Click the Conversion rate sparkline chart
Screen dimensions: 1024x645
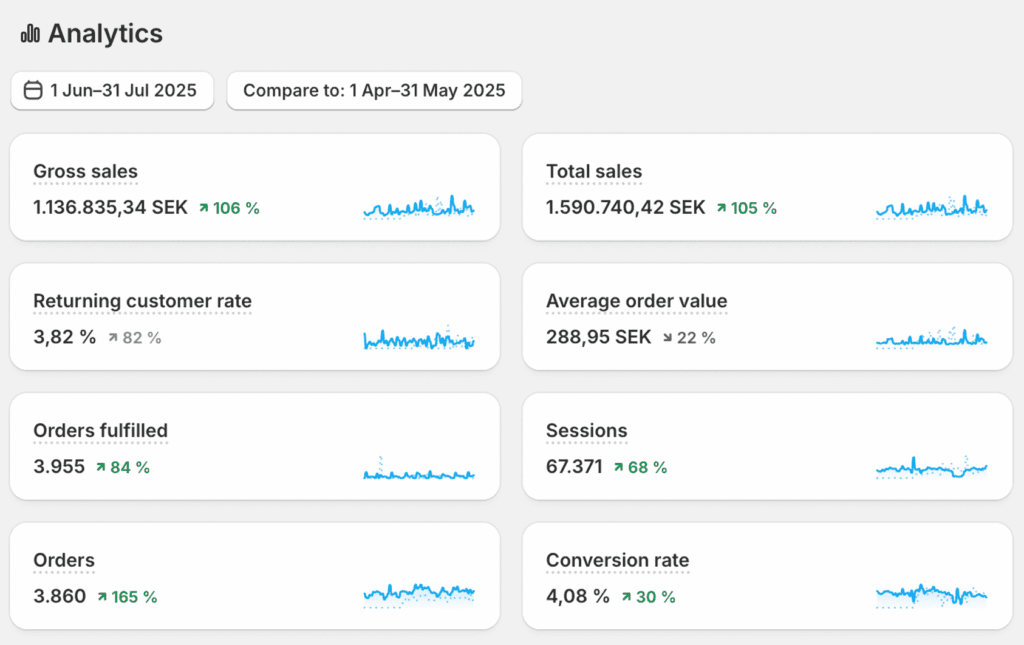tap(931, 596)
